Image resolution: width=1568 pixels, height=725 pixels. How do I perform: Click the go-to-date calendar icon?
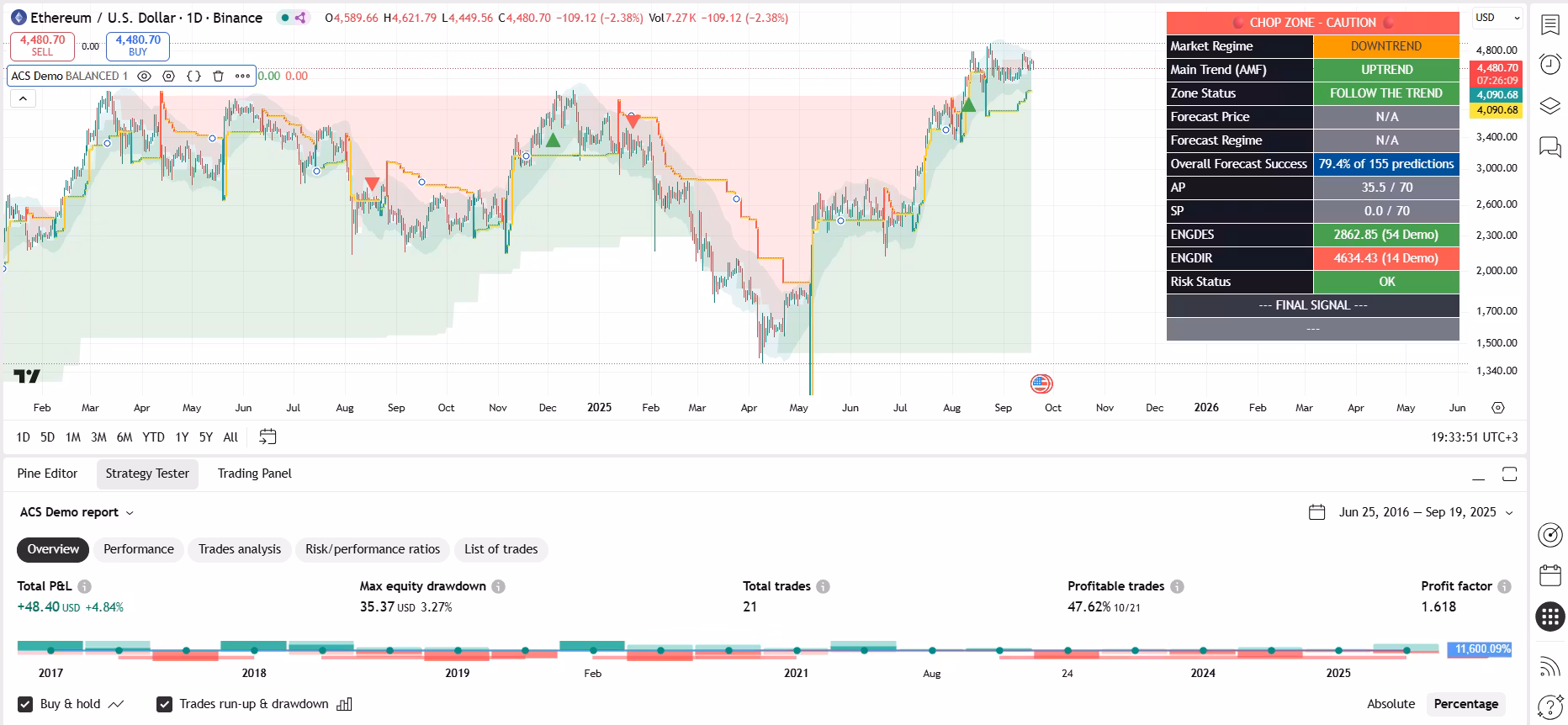point(268,437)
